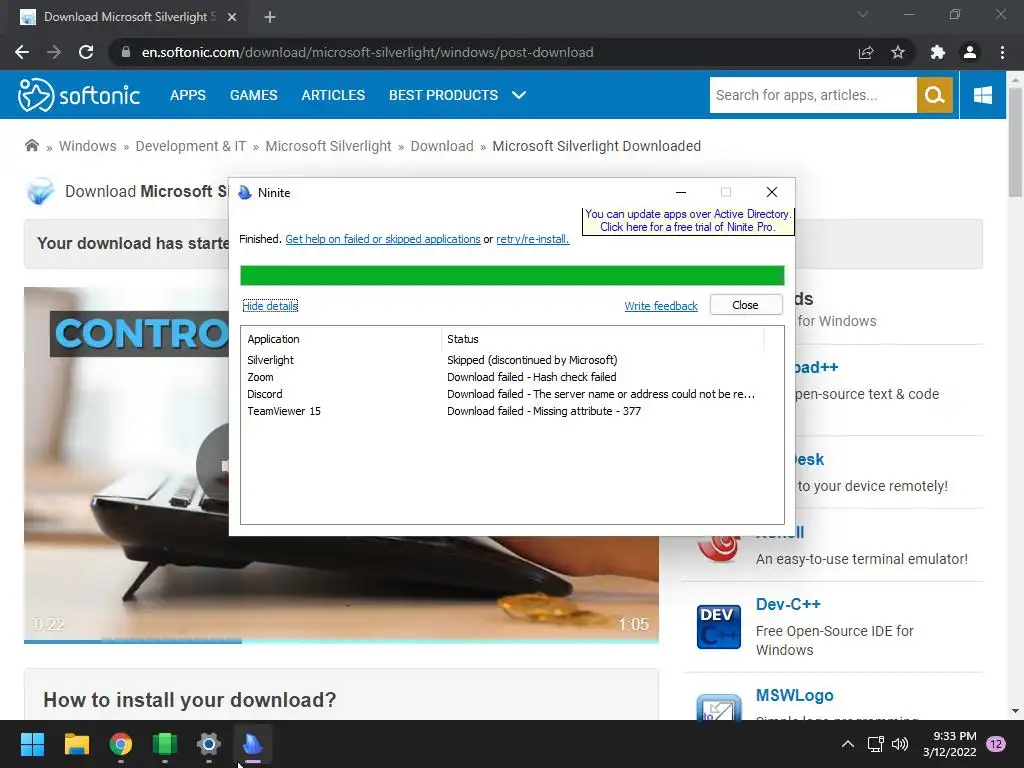This screenshot has height=768, width=1024.
Task: Click the MSWLogo title link
Action: click(794, 696)
